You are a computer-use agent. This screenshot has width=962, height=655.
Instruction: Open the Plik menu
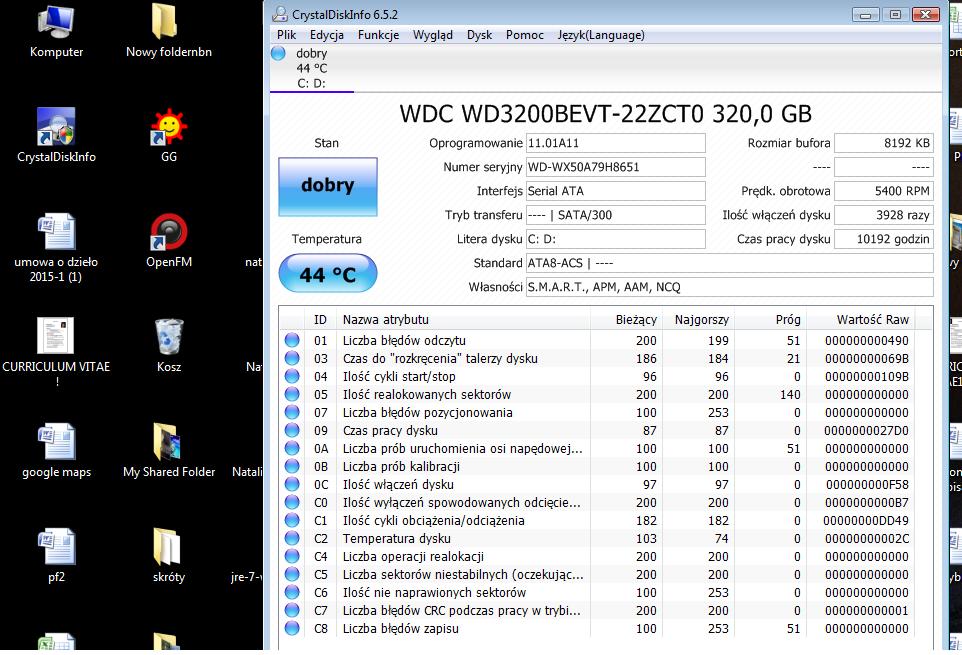coord(287,35)
